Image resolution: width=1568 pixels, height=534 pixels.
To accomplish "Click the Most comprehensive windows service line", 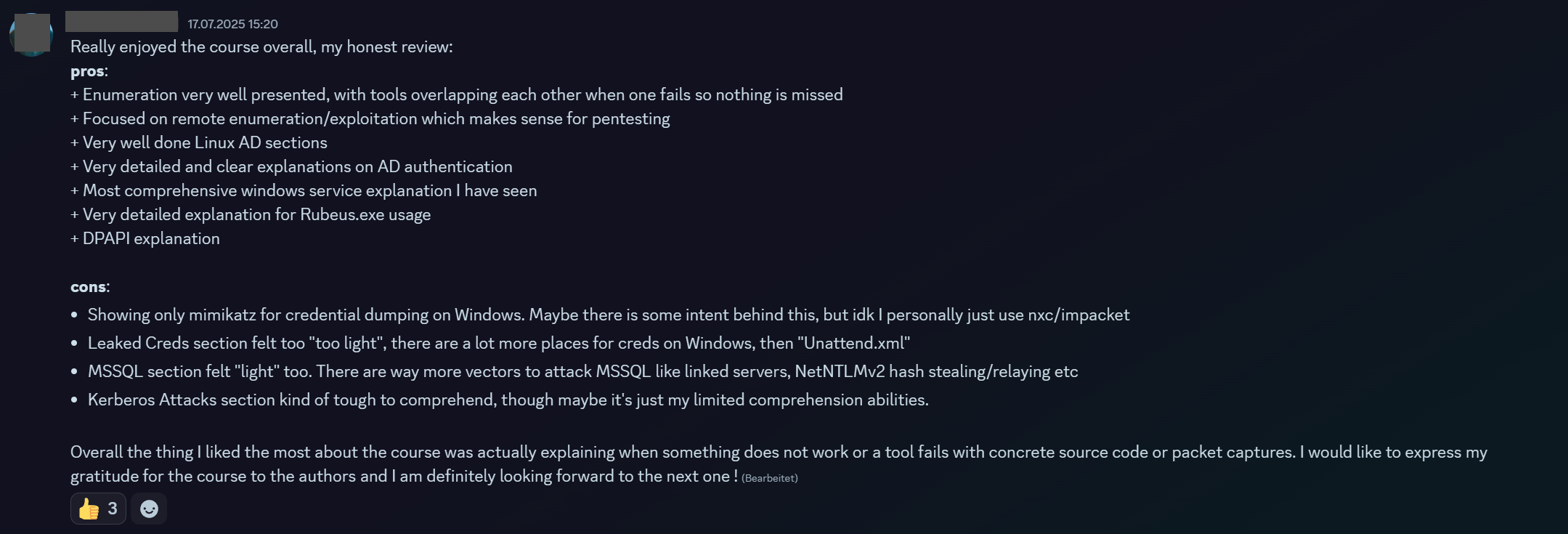I will point(304,191).
